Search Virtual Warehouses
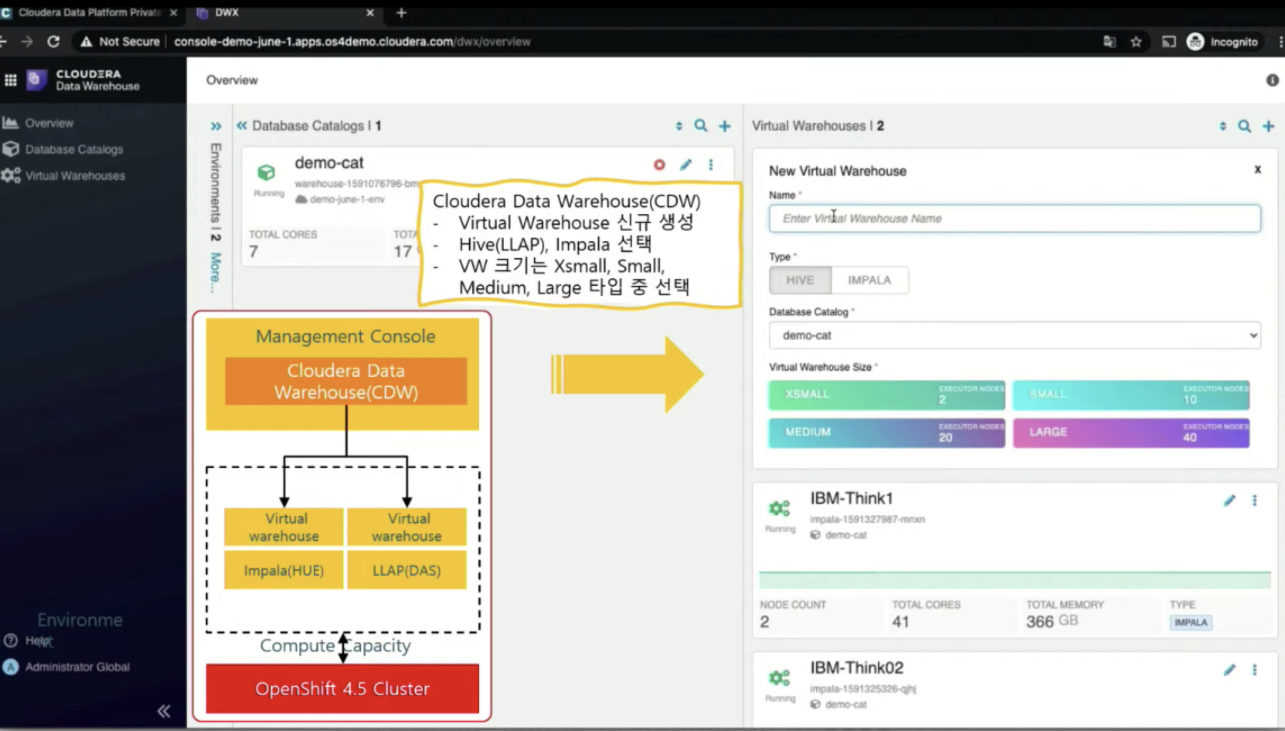This screenshot has height=731, width=1285. [1245, 126]
